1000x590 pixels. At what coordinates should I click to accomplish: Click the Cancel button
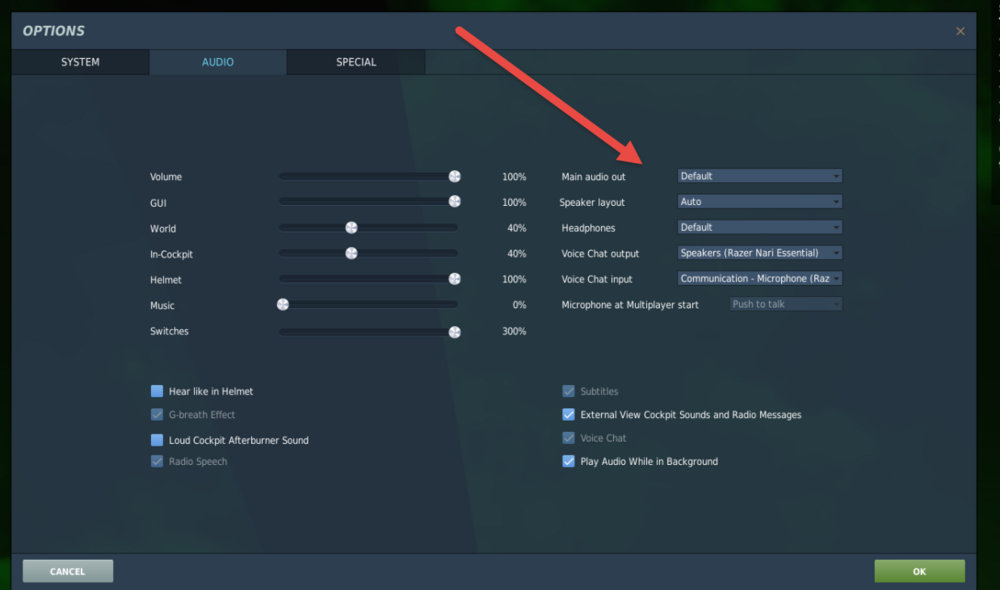click(68, 571)
